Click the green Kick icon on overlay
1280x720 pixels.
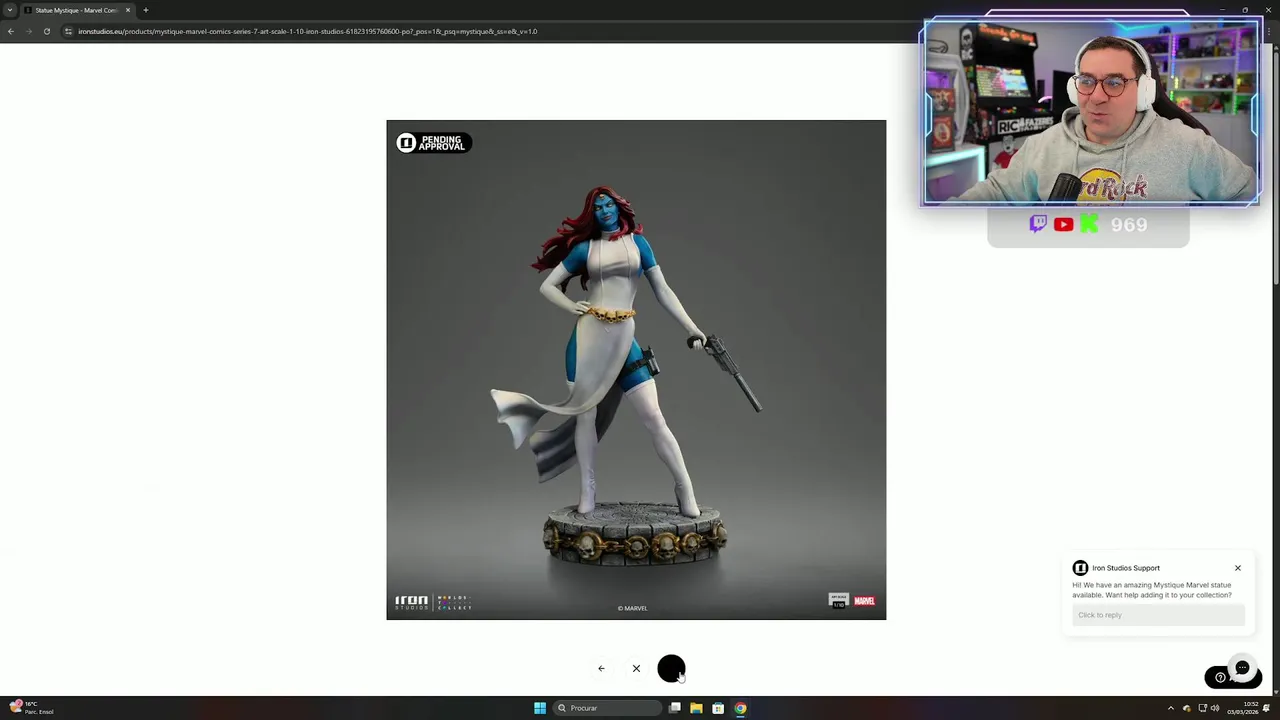click(1089, 224)
